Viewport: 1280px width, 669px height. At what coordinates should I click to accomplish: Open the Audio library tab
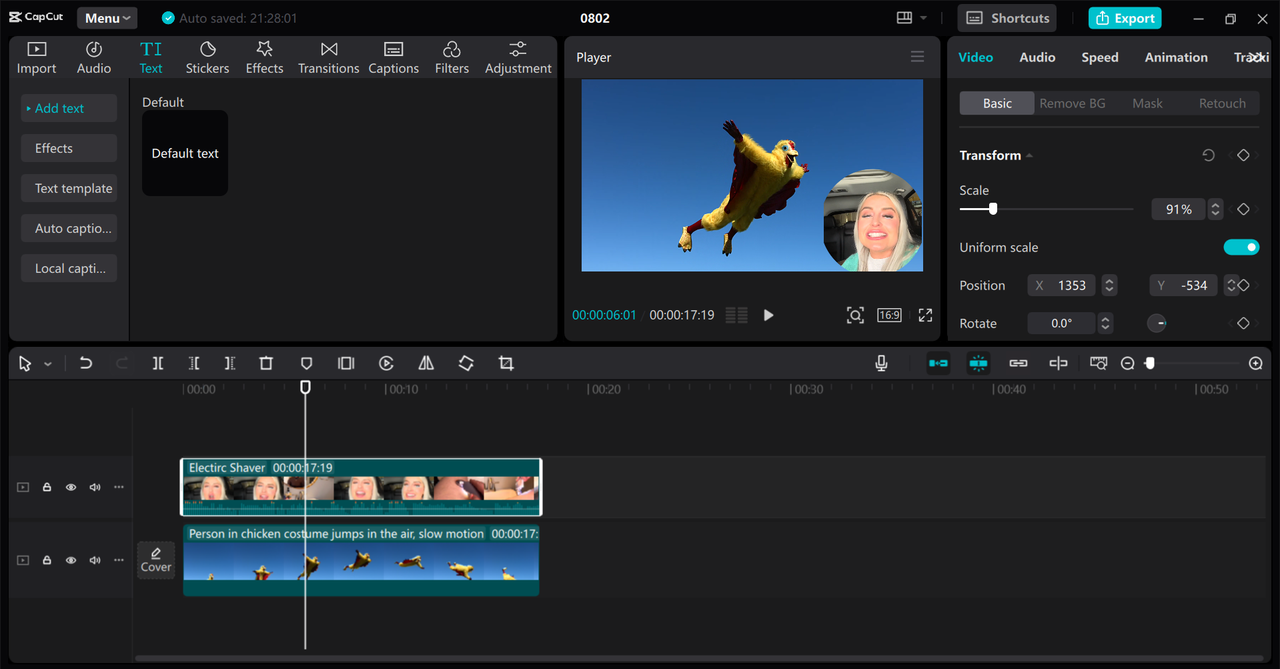[94, 58]
